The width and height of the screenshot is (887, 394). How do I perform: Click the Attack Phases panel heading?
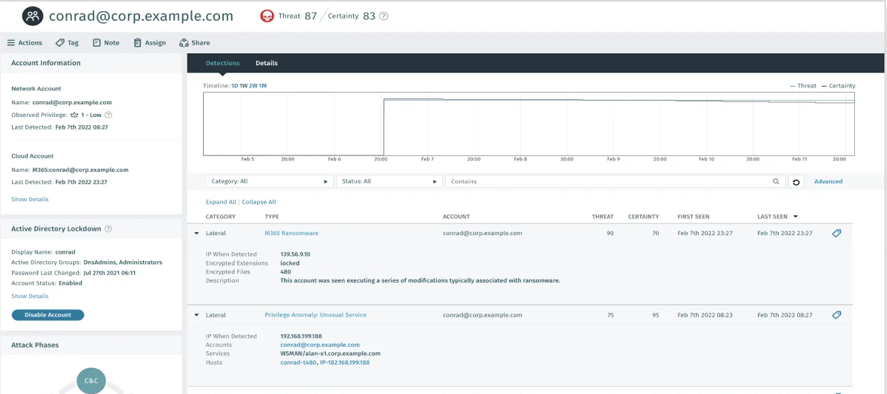(35, 345)
